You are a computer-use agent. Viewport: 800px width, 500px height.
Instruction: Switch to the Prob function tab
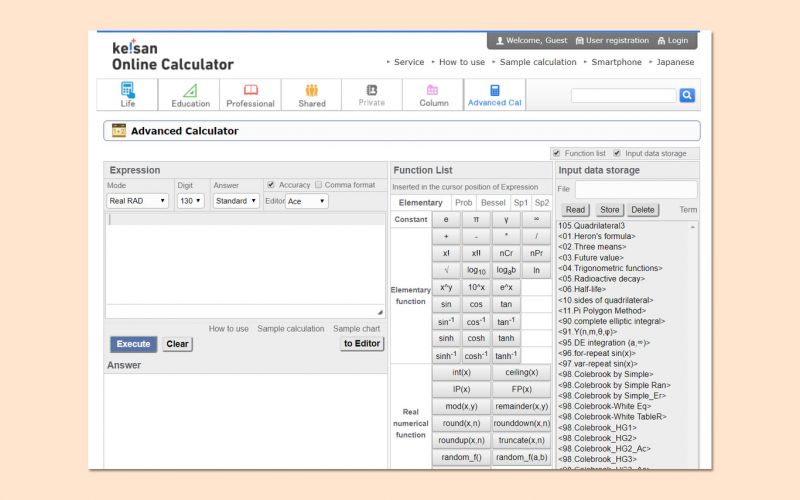click(464, 203)
